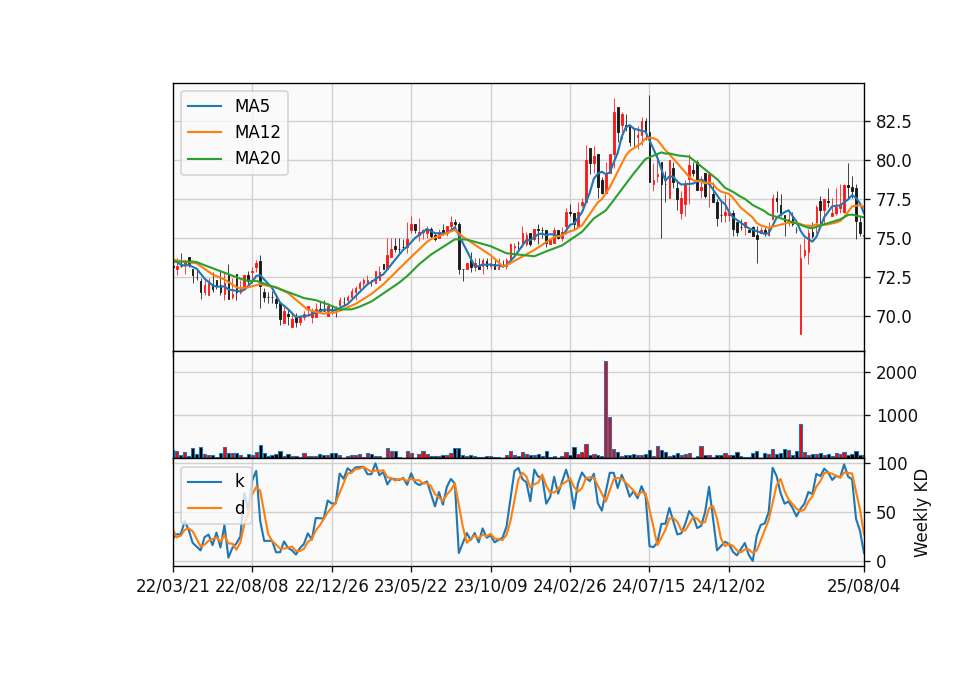960x690 pixels.
Task: Click the 70.0 price axis label
Action: point(894,317)
